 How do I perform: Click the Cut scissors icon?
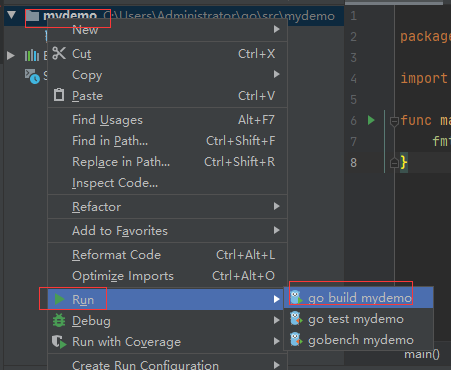(x=59, y=53)
